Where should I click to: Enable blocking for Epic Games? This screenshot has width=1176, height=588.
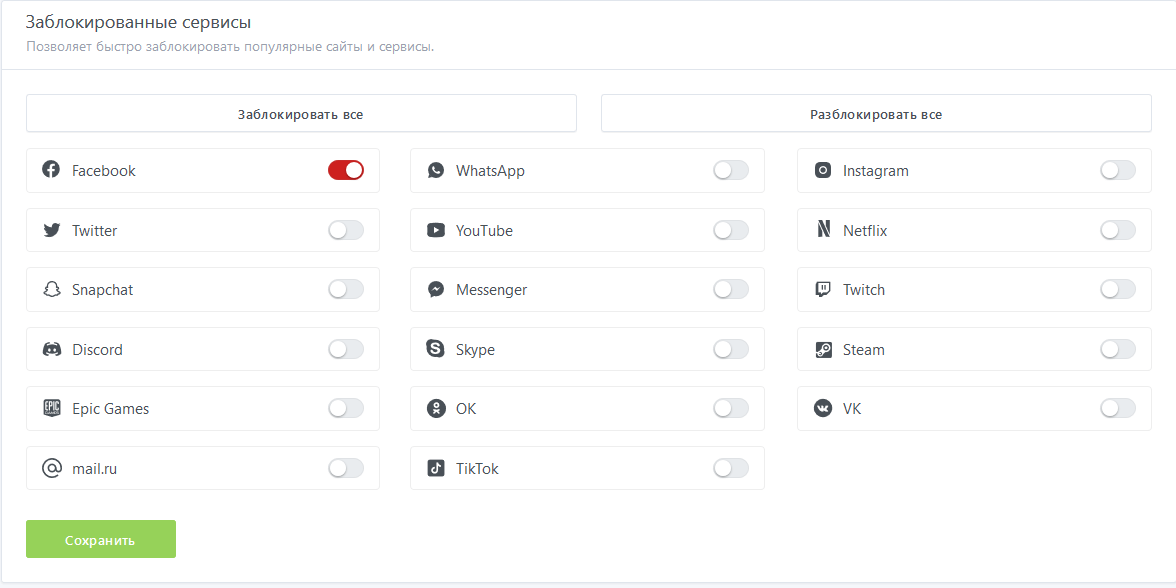[x=346, y=409]
